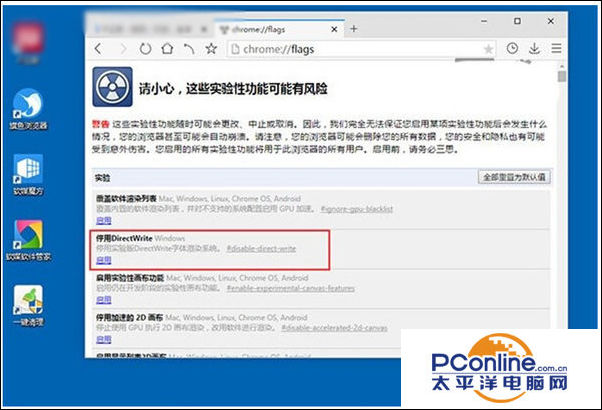Click the page vertical scrollbar thumb
Image resolution: width=602 pixels, height=410 pixels.
pyautogui.click(x=562, y=76)
